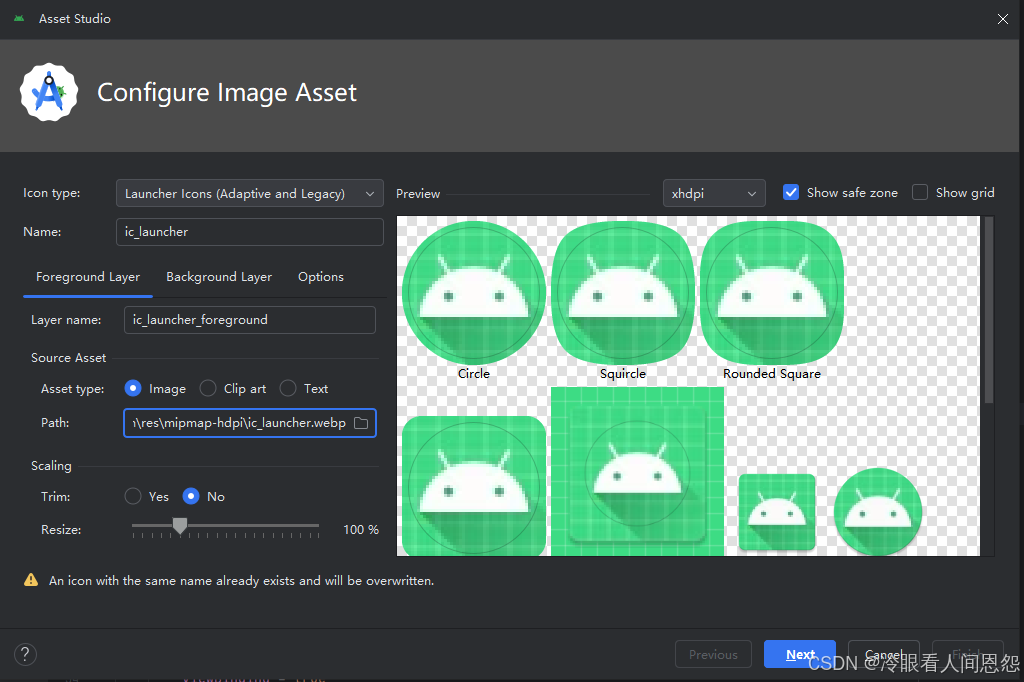Click the Path text field
Screen dimensions: 1024x682
249,423
